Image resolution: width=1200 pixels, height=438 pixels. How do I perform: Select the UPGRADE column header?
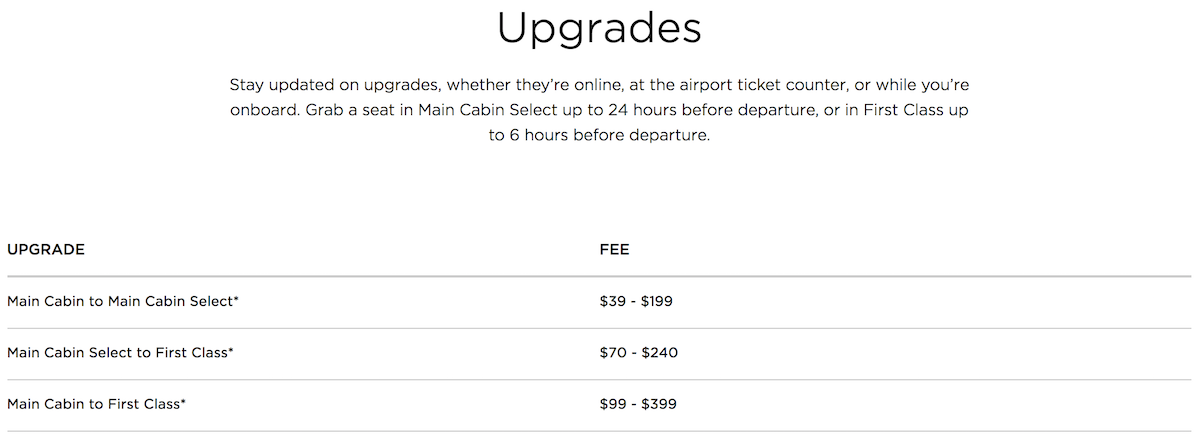coord(46,249)
